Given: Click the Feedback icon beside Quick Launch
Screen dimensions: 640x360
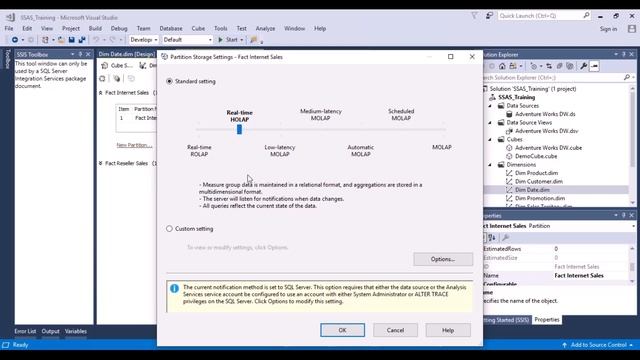Looking at the screenshot, I should point(489,16).
